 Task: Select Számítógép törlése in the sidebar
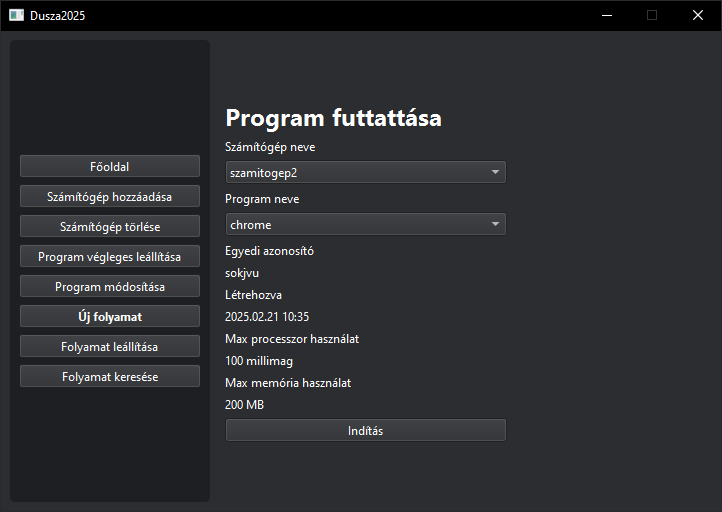click(x=110, y=226)
